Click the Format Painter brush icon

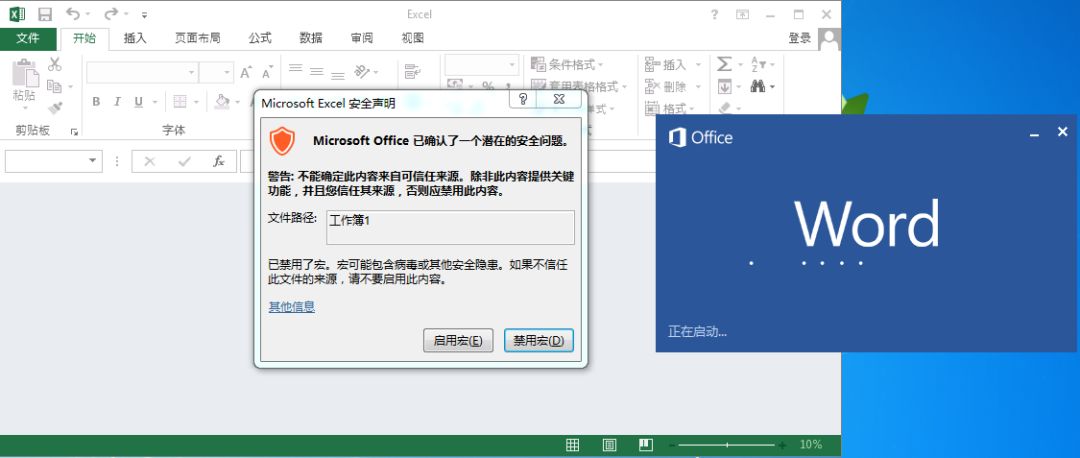tap(54, 108)
